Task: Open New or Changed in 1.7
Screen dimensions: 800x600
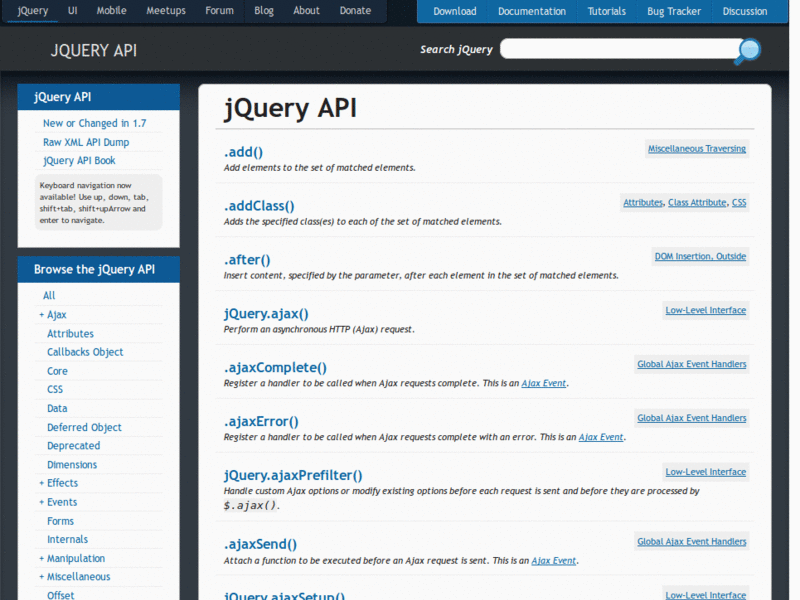Action: (94, 123)
